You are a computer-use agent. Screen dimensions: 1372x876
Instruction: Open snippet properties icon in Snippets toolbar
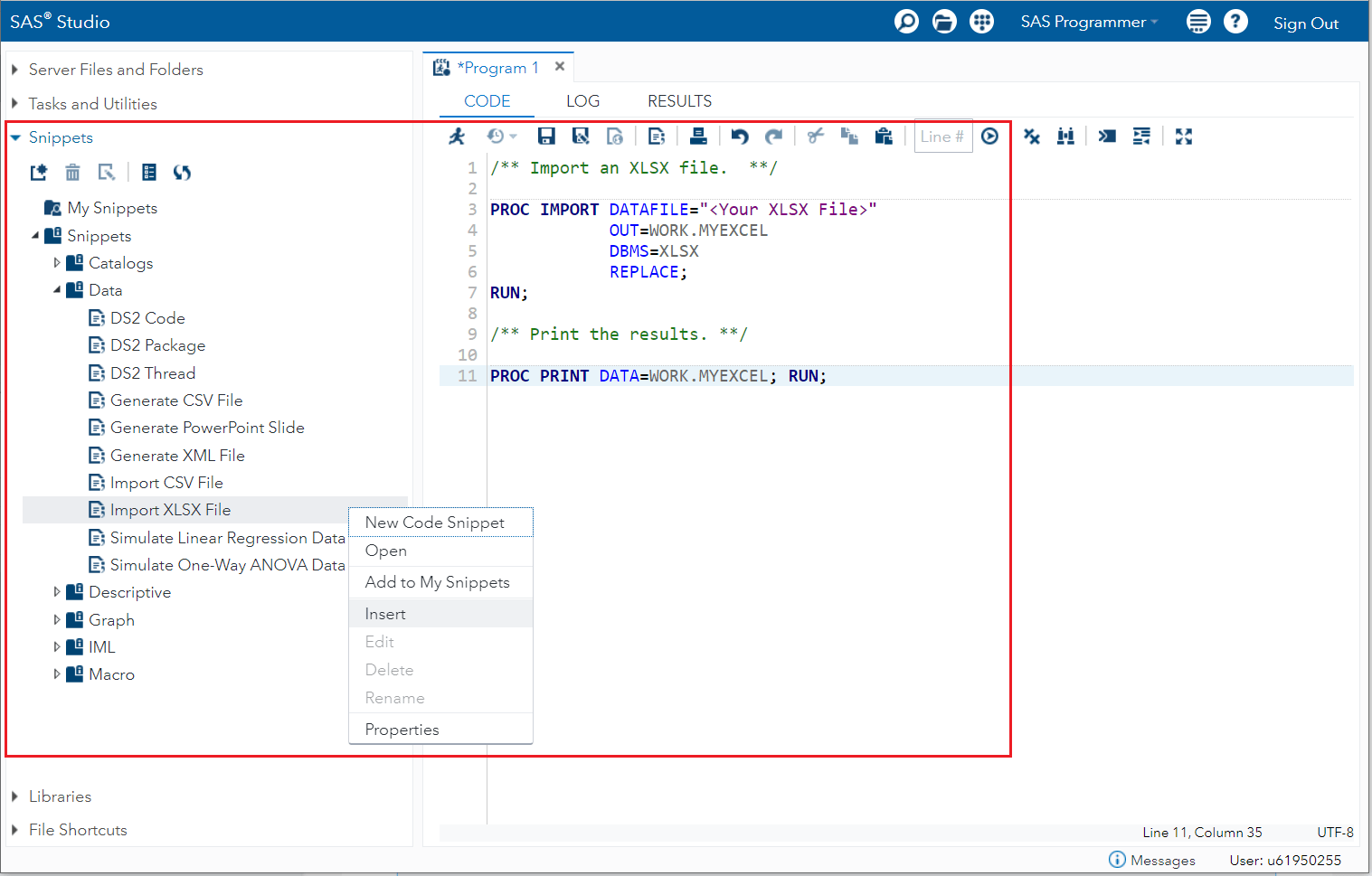click(150, 173)
